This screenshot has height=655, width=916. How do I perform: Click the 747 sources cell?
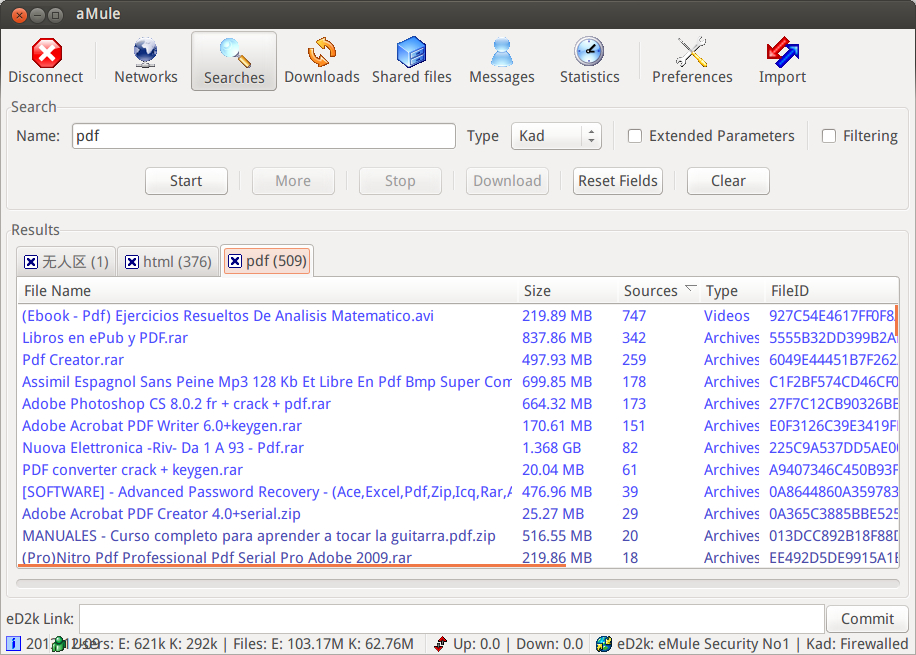tap(634, 316)
